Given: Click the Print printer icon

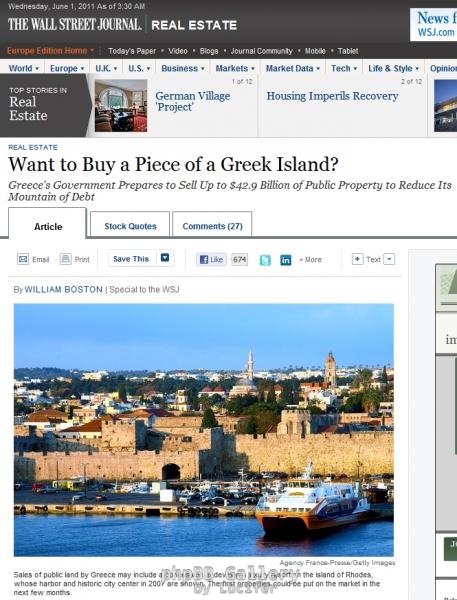Looking at the screenshot, I should tap(65, 259).
